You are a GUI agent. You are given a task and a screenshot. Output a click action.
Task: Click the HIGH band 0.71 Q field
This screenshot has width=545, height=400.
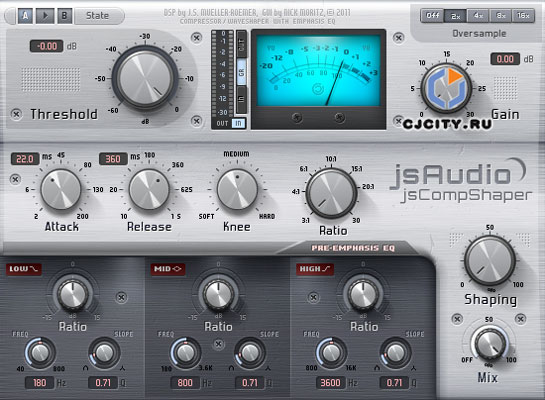coord(394,383)
